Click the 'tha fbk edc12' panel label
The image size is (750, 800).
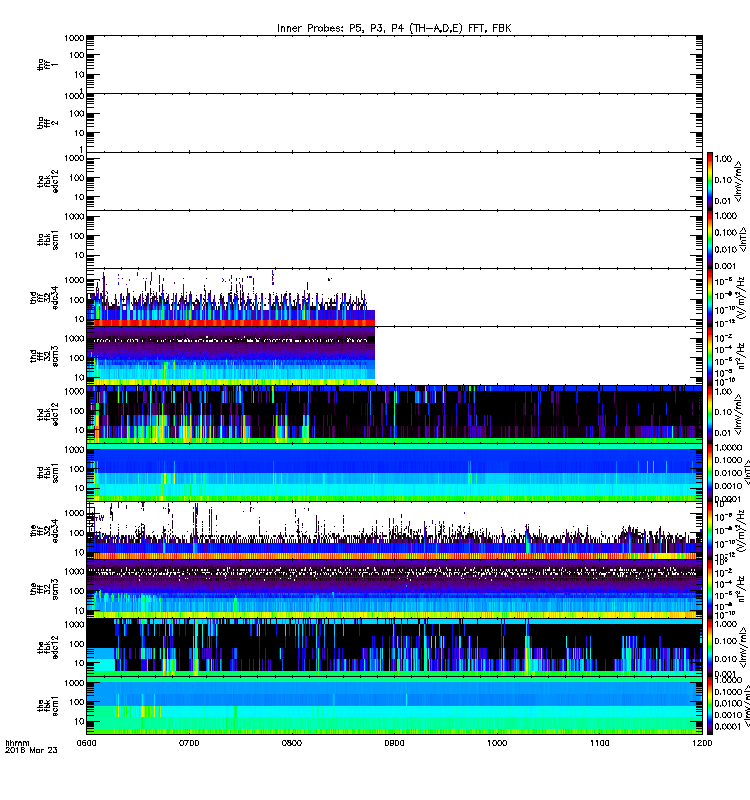click(x=47, y=181)
